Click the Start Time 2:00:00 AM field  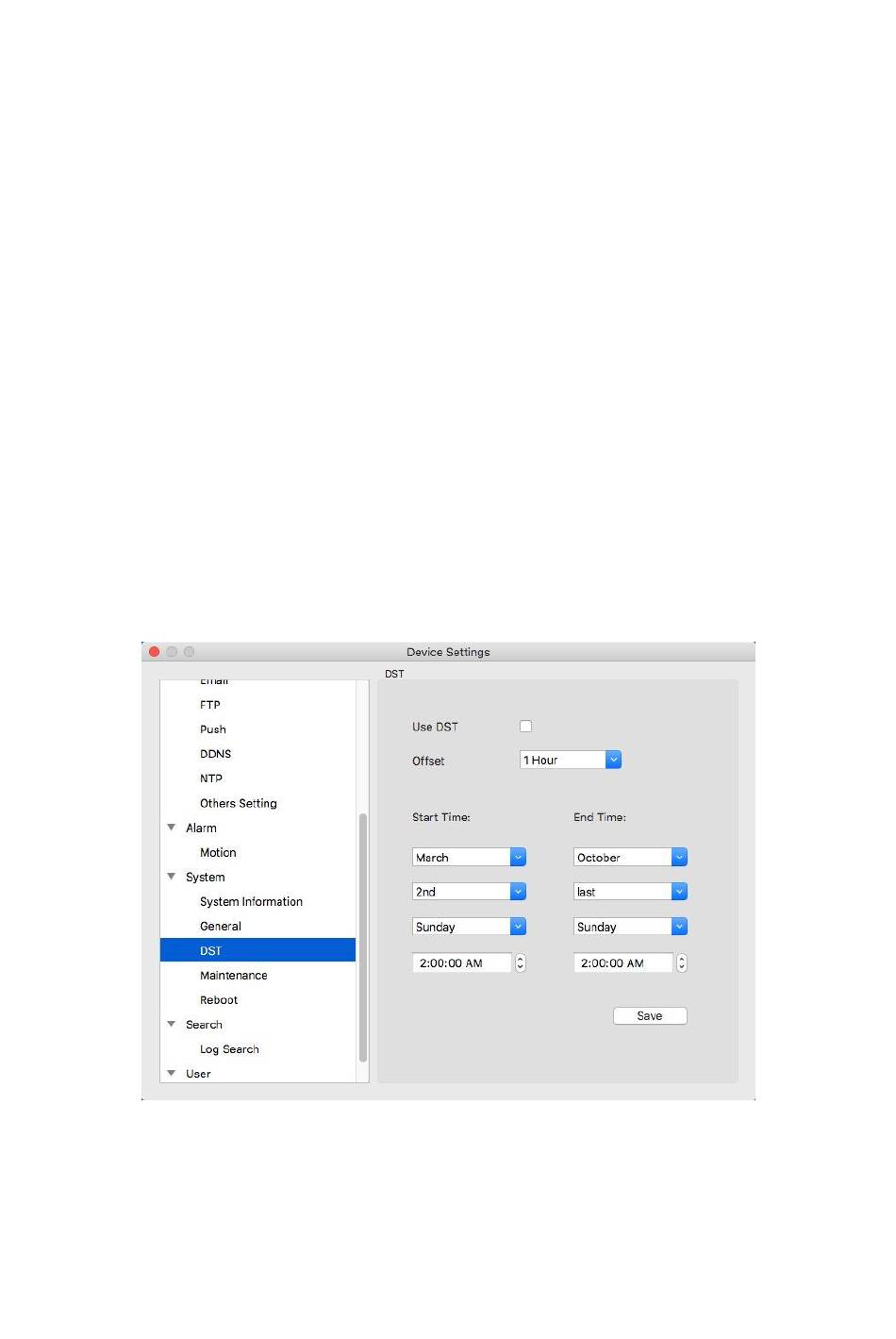pos(462,962)
